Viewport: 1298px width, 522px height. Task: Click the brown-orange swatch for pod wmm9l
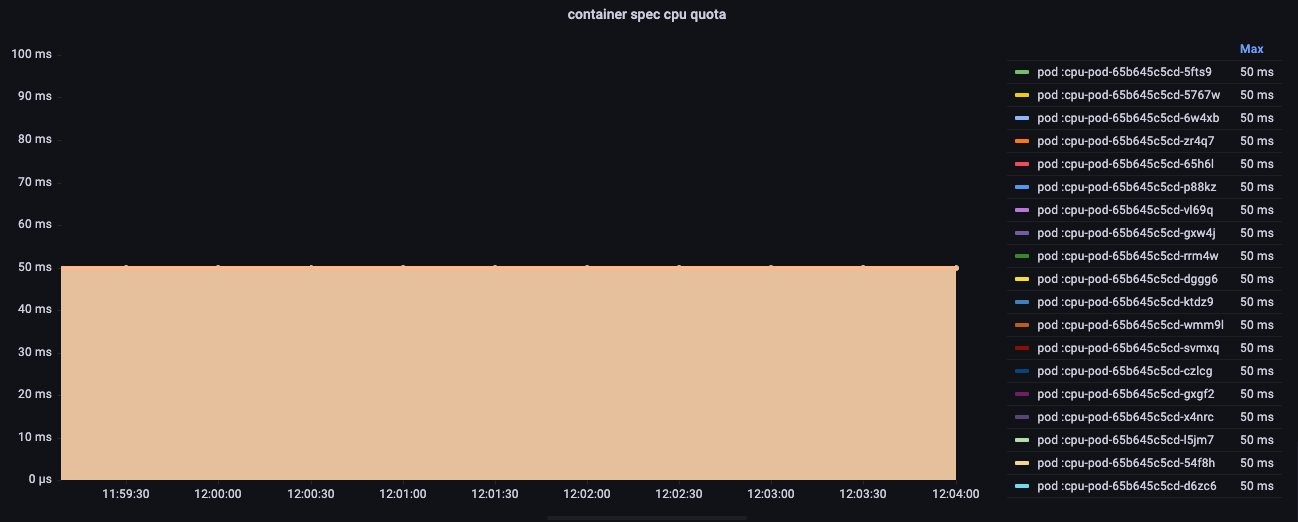(x=1022, y=325)
